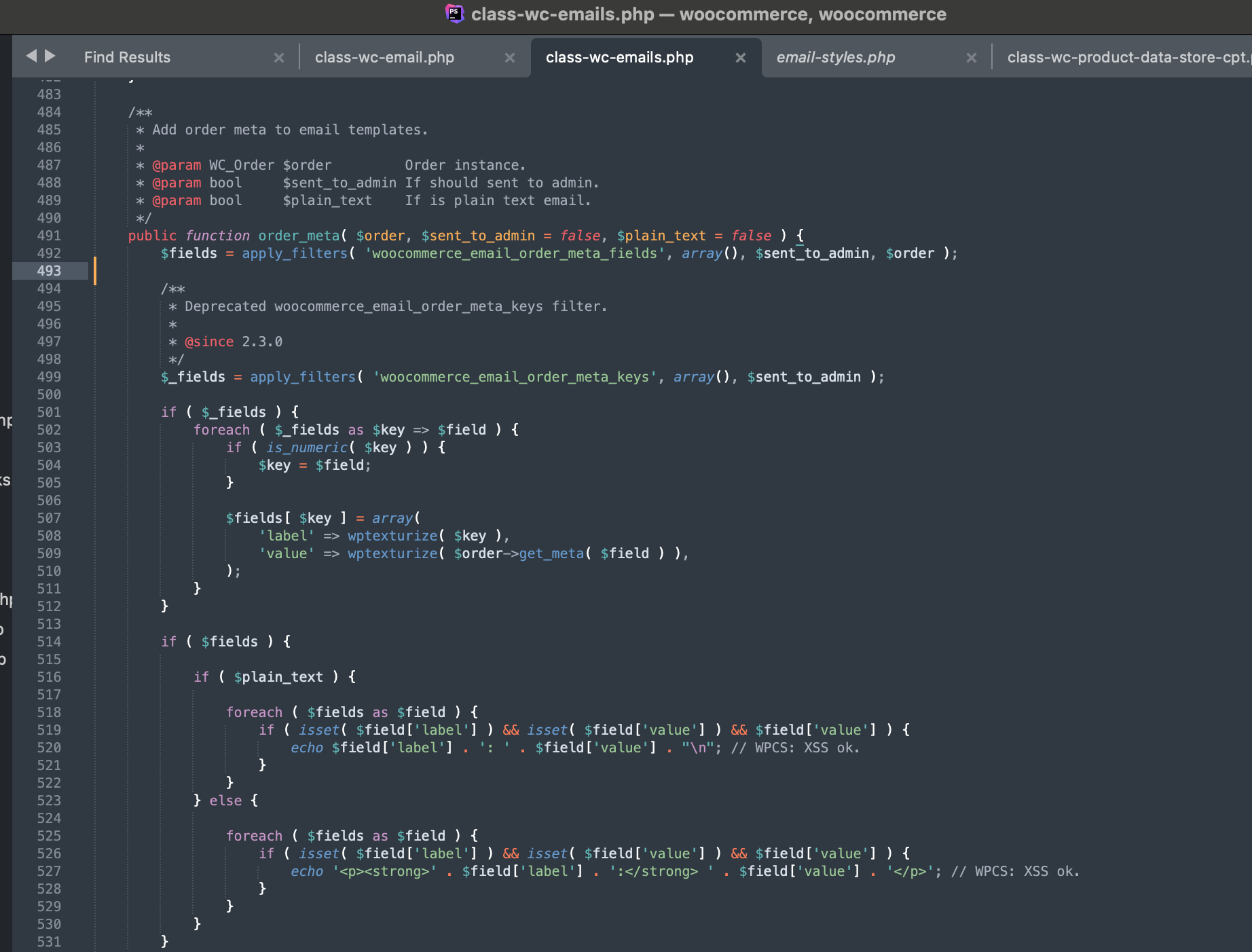The width and height of the screenshot is (1252, 952).
Task: Click echo statement on line 527
Action: click(x=307, y=871)
